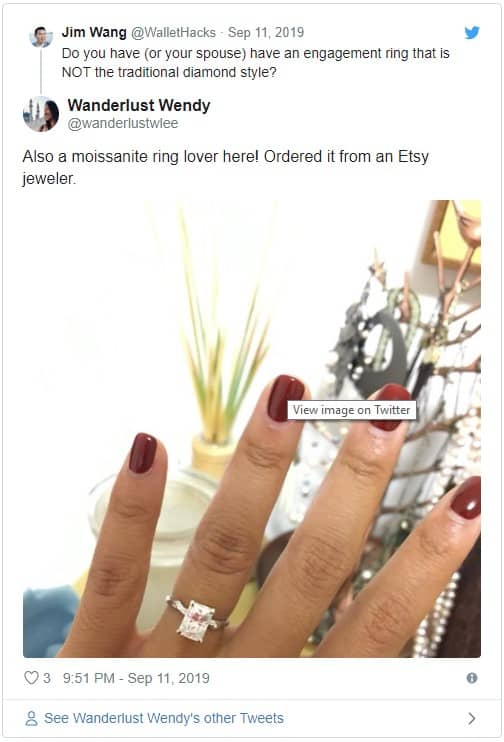This screenshot has width=504, height=742.
Task: Open the ring hand photo
Action: coord(252,429)
